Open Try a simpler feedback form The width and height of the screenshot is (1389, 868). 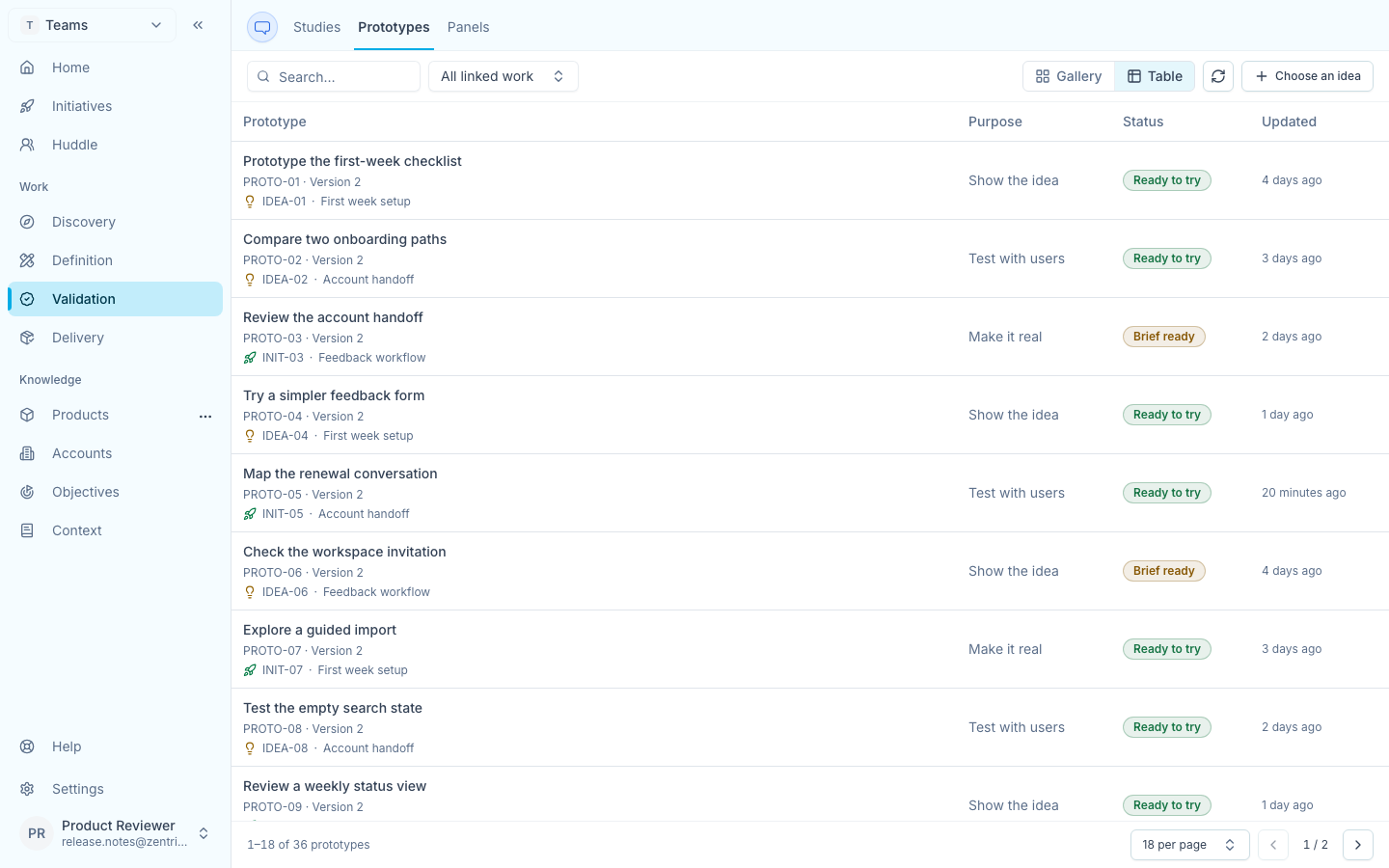point(334,395)
